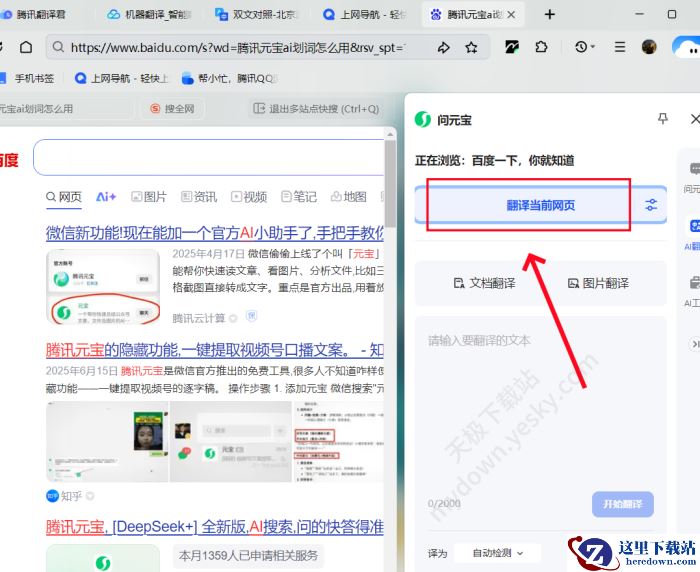
Task: Select the 笔记 search tab
Action: click(299, 197)
